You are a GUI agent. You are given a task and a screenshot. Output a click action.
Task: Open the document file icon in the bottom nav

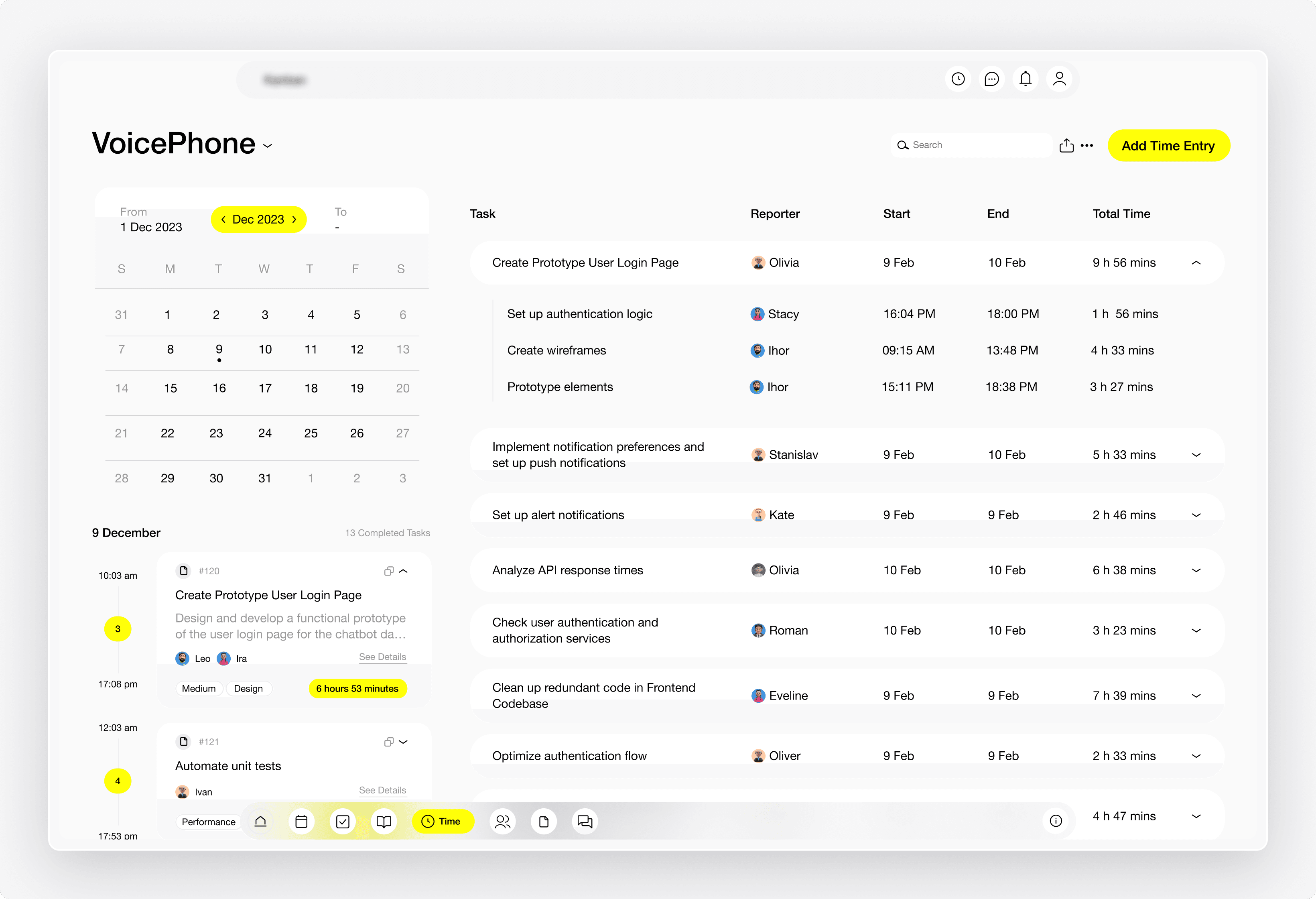tap(544, 822)
